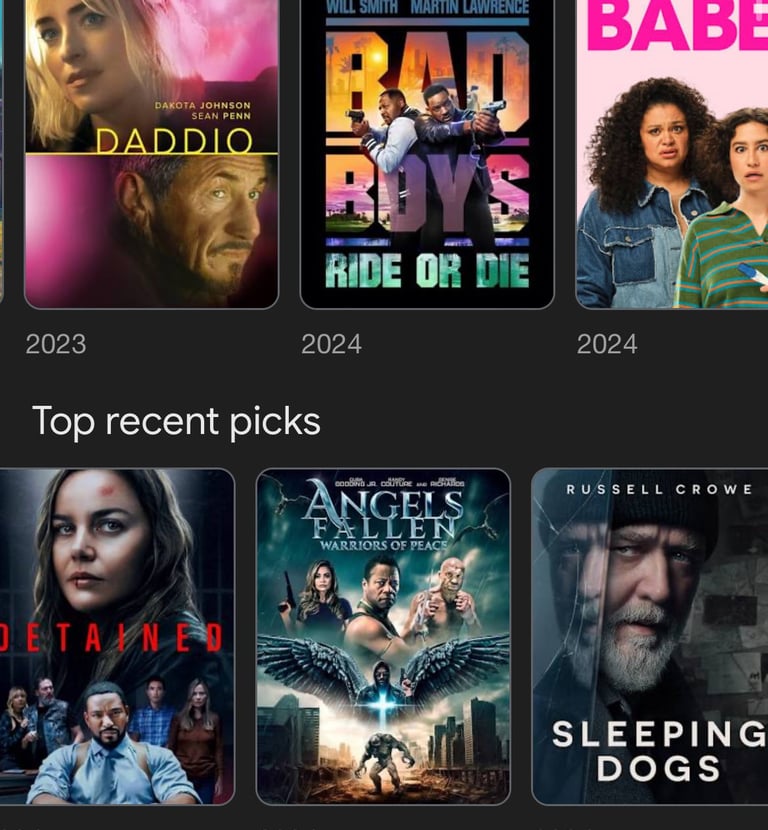Image resolution: width=768 pixels, height=830 pixels.
Task: Click the red DETAINED title lettering
Action: [111, 637]
